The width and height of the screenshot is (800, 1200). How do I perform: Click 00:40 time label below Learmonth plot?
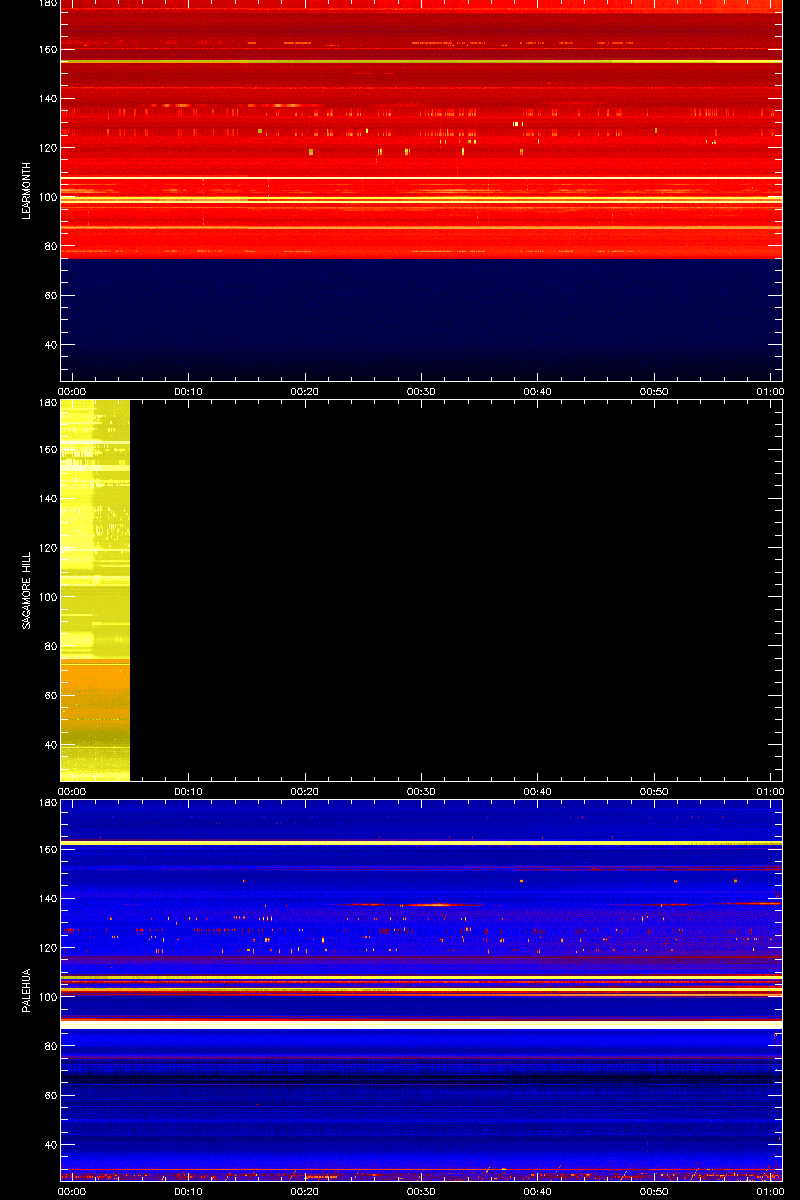(538, 391)
